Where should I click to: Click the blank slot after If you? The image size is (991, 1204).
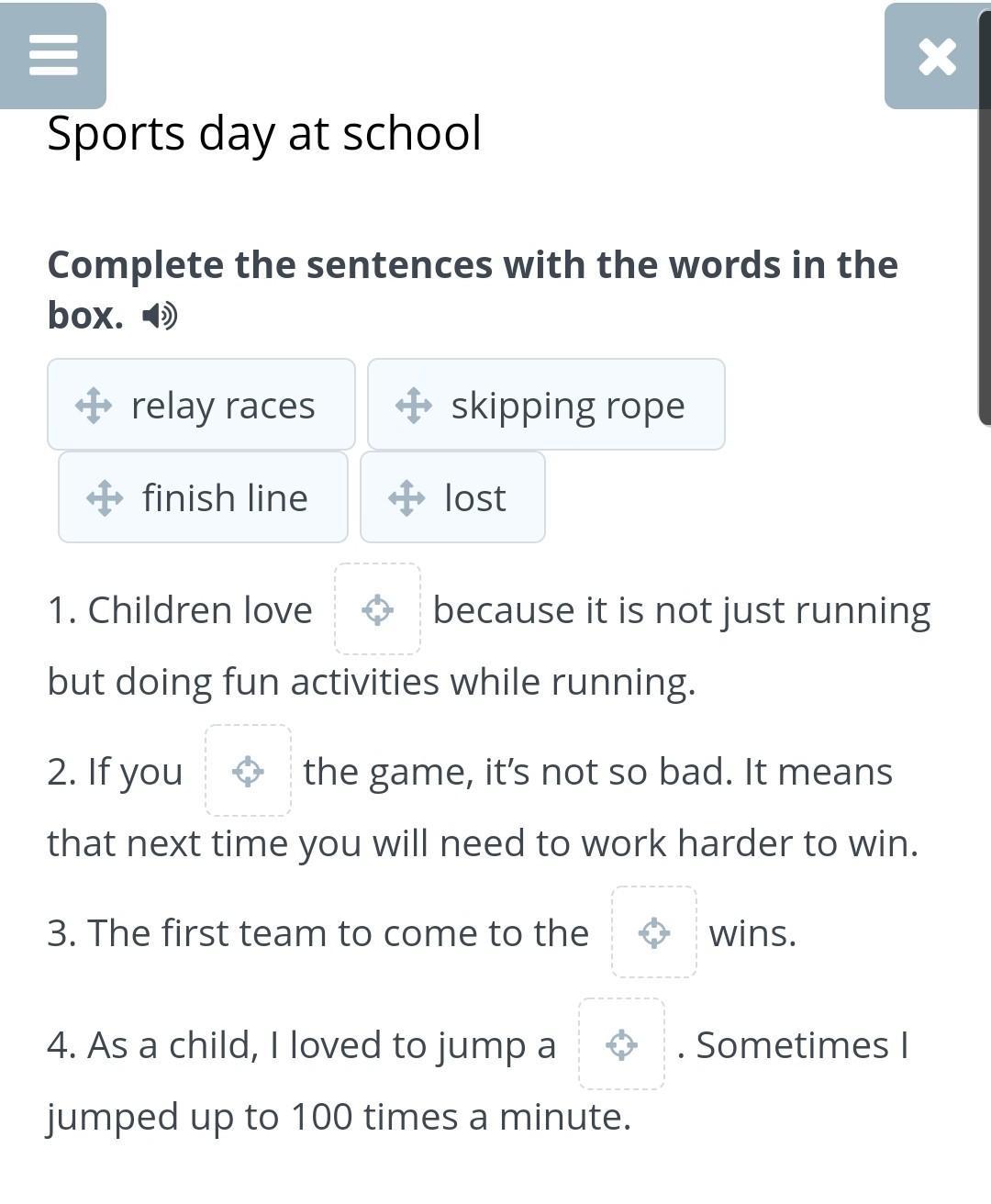pyautogui.click(x=248, y=771)
